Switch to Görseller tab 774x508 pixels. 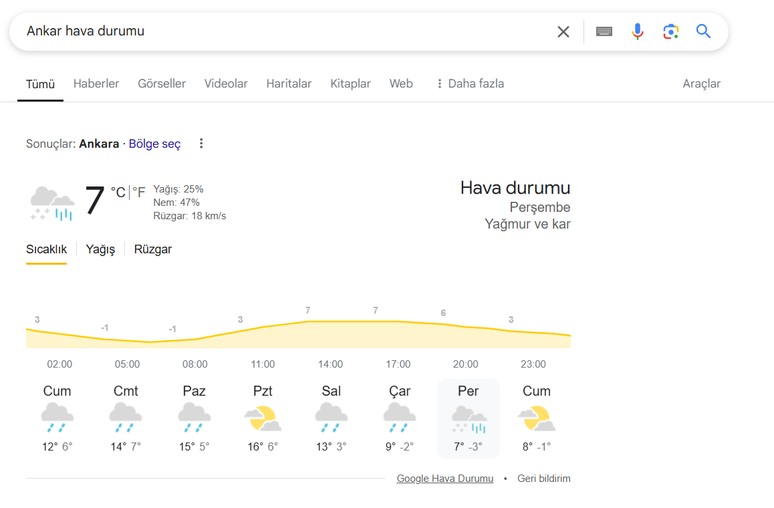[x=161, y=84]
